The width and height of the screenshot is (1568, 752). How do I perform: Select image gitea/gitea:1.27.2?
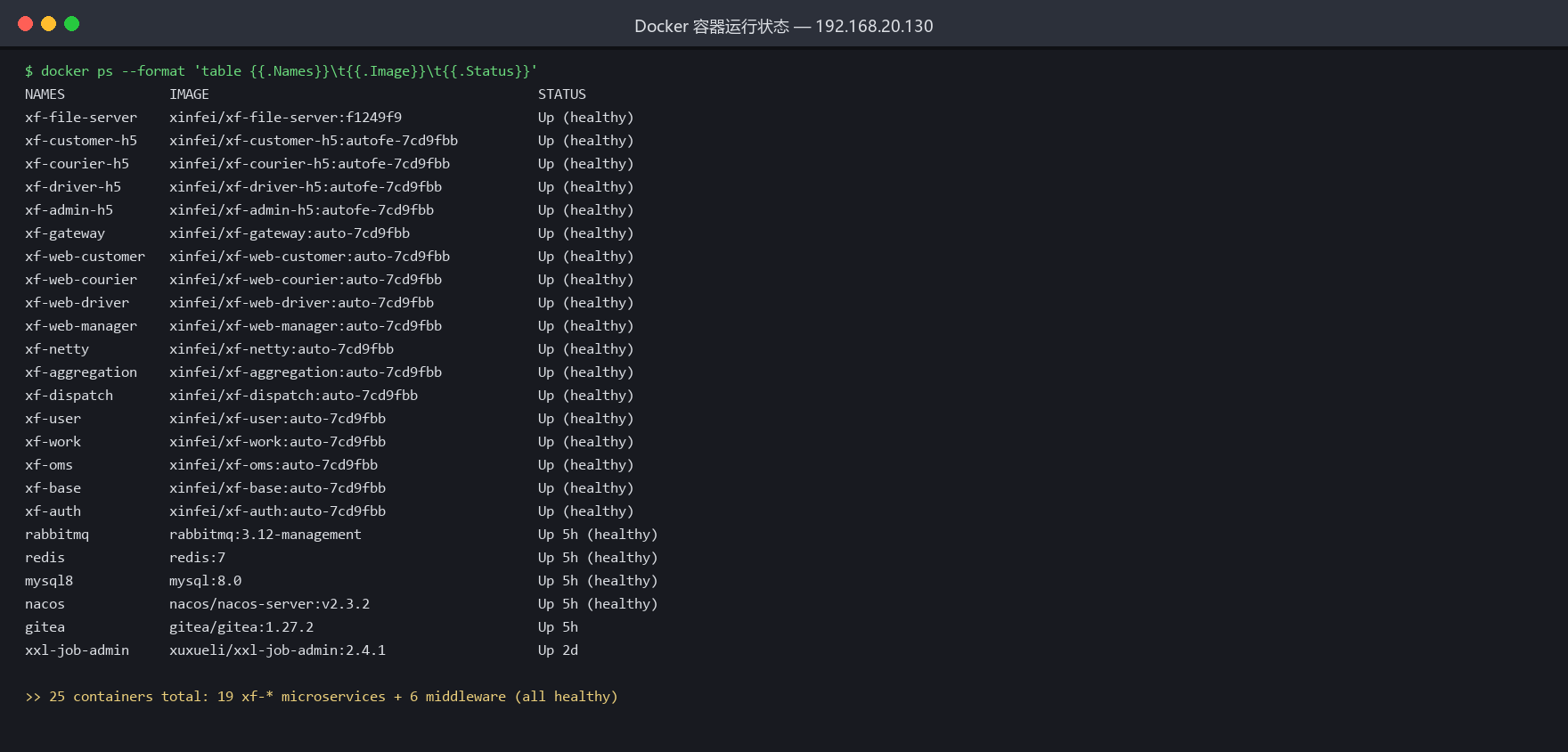pos(241,627)
